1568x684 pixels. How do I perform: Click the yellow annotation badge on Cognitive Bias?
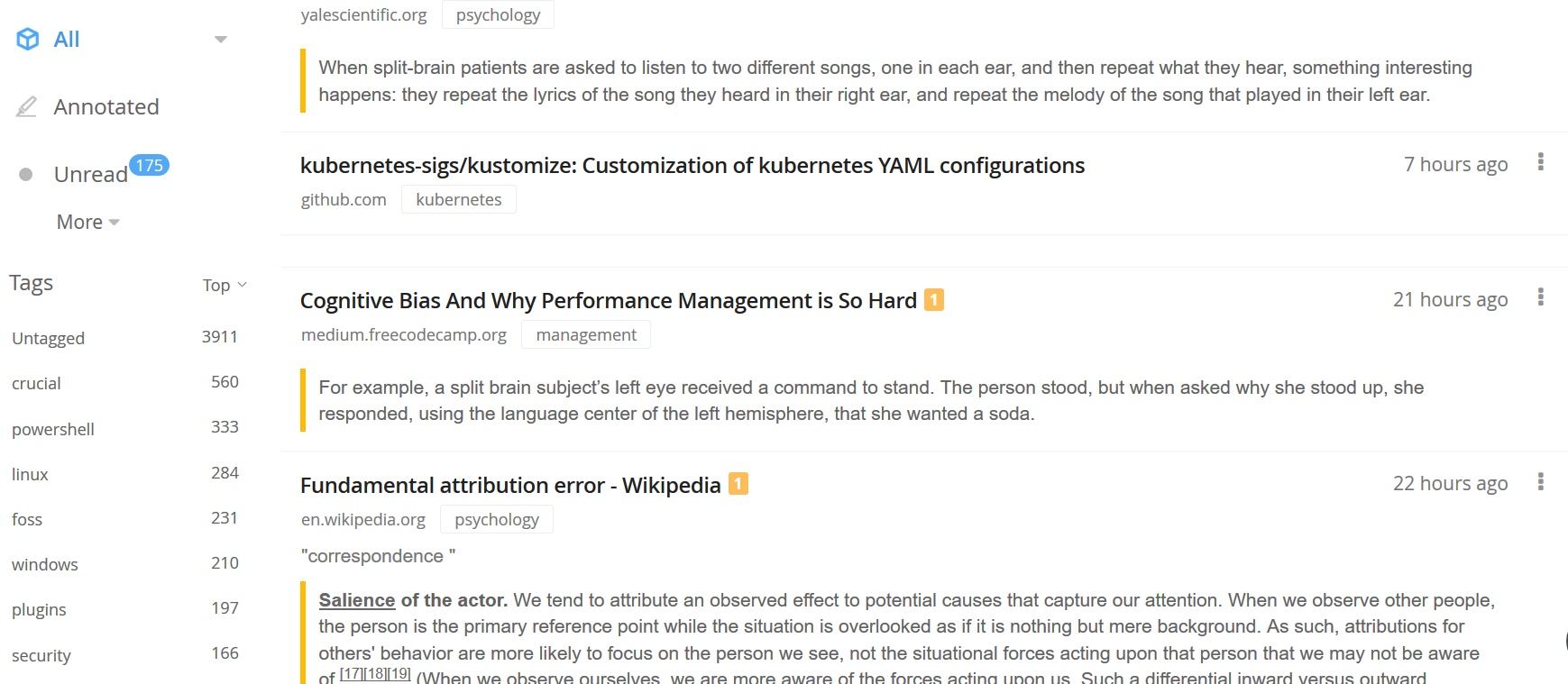coord(932,299)
